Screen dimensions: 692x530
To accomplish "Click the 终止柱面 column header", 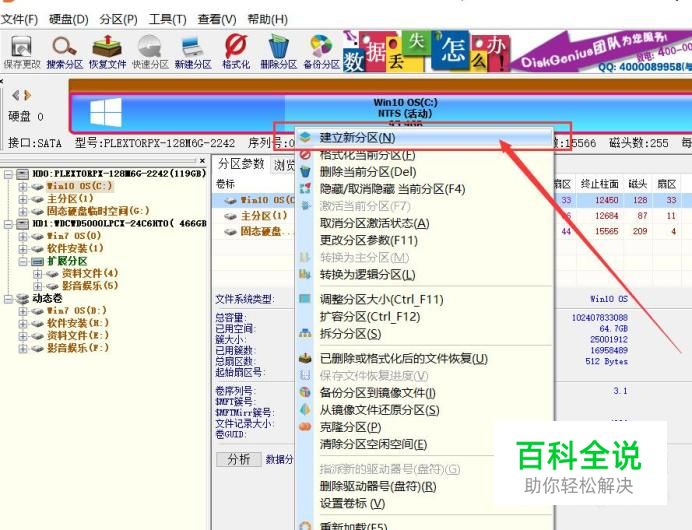I will click(x=599, y=184).
